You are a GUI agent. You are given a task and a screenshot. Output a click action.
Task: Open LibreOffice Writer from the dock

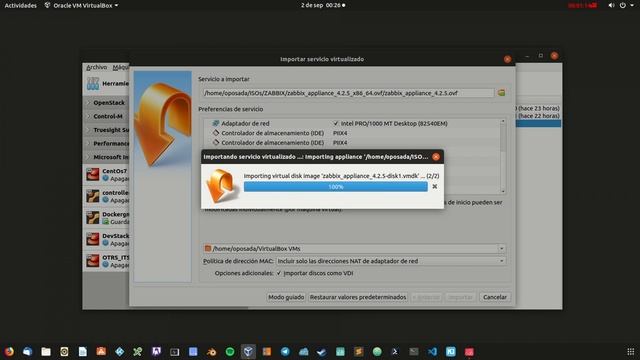pos(82,351)
